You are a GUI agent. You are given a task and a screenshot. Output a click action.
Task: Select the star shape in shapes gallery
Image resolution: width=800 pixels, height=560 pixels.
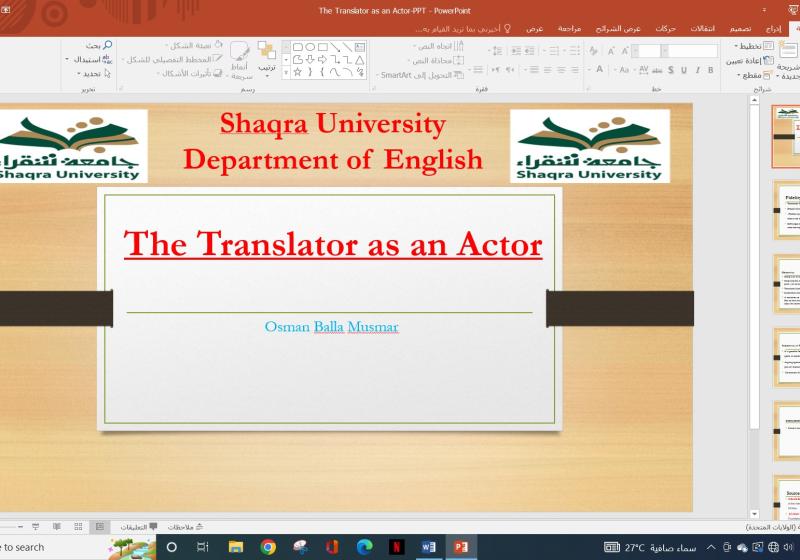297,72
